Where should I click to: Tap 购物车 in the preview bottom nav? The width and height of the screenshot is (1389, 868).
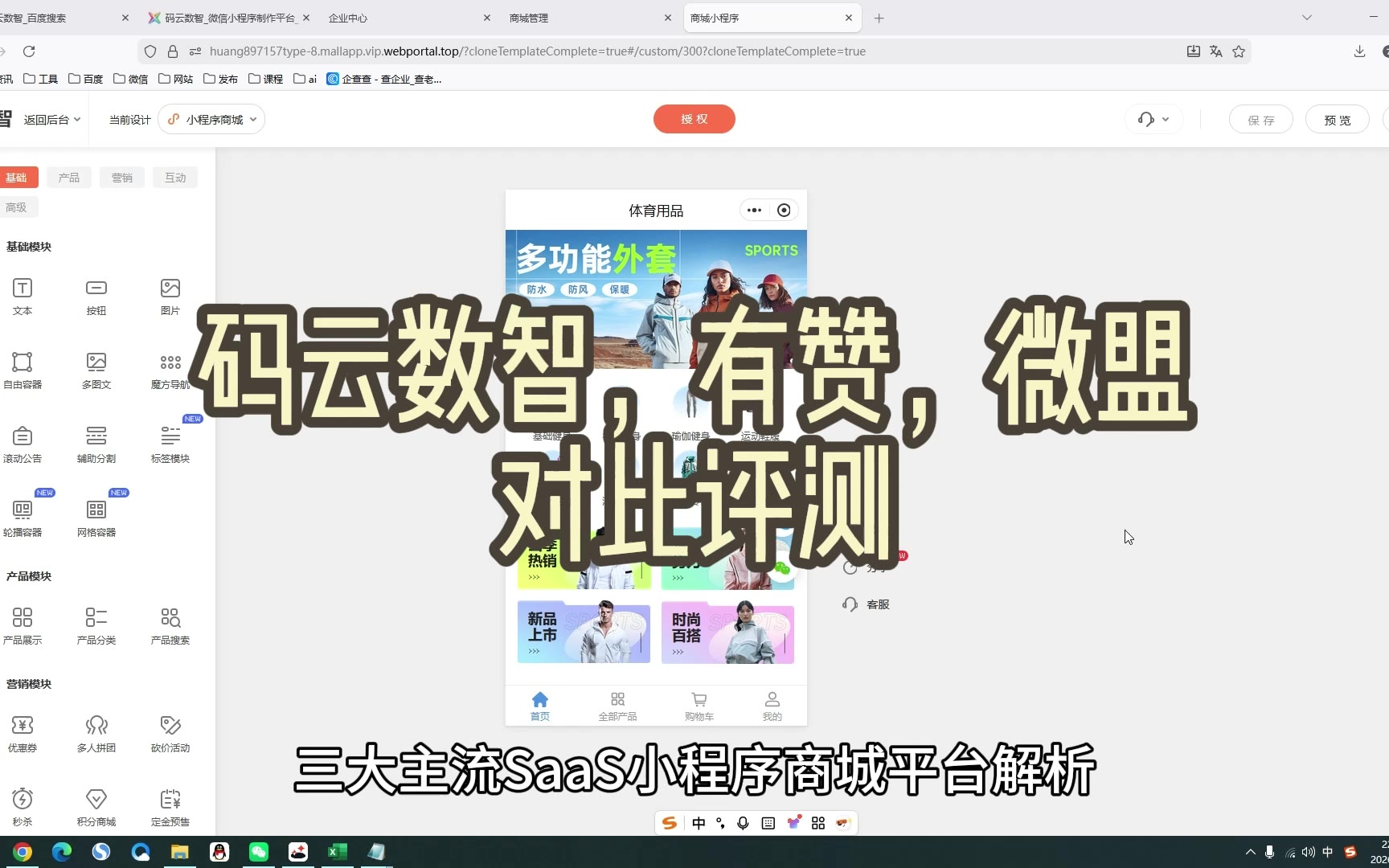699,706
